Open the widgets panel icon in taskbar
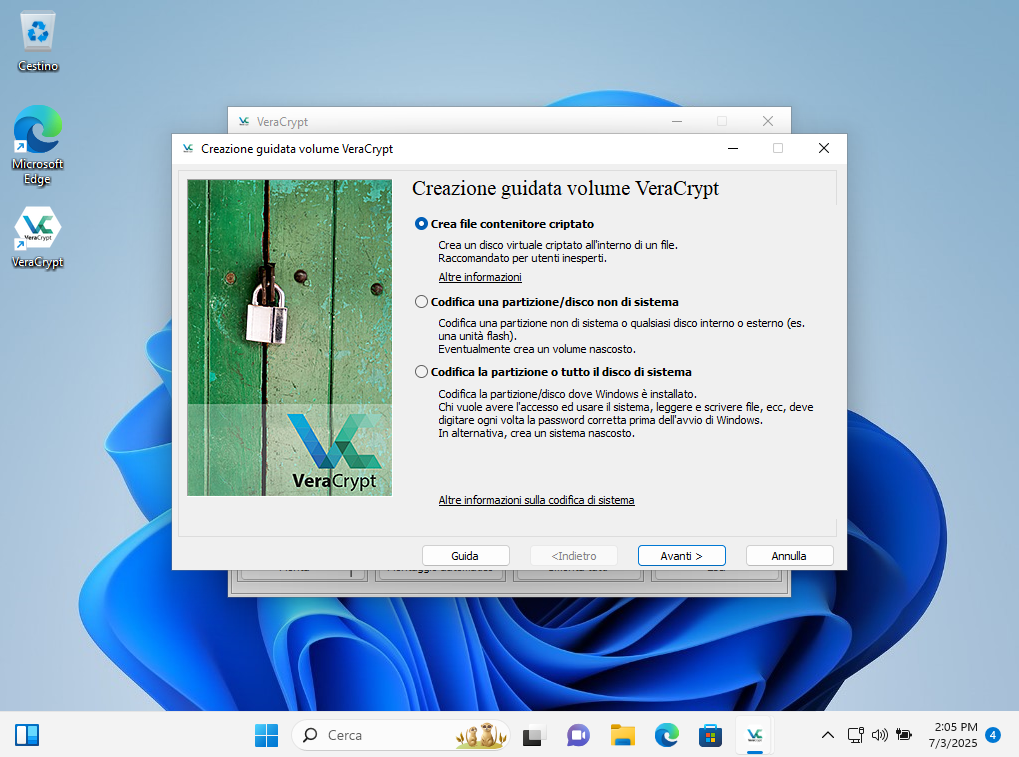Viewport: 1019px width, 757px height. coord(27,735)
